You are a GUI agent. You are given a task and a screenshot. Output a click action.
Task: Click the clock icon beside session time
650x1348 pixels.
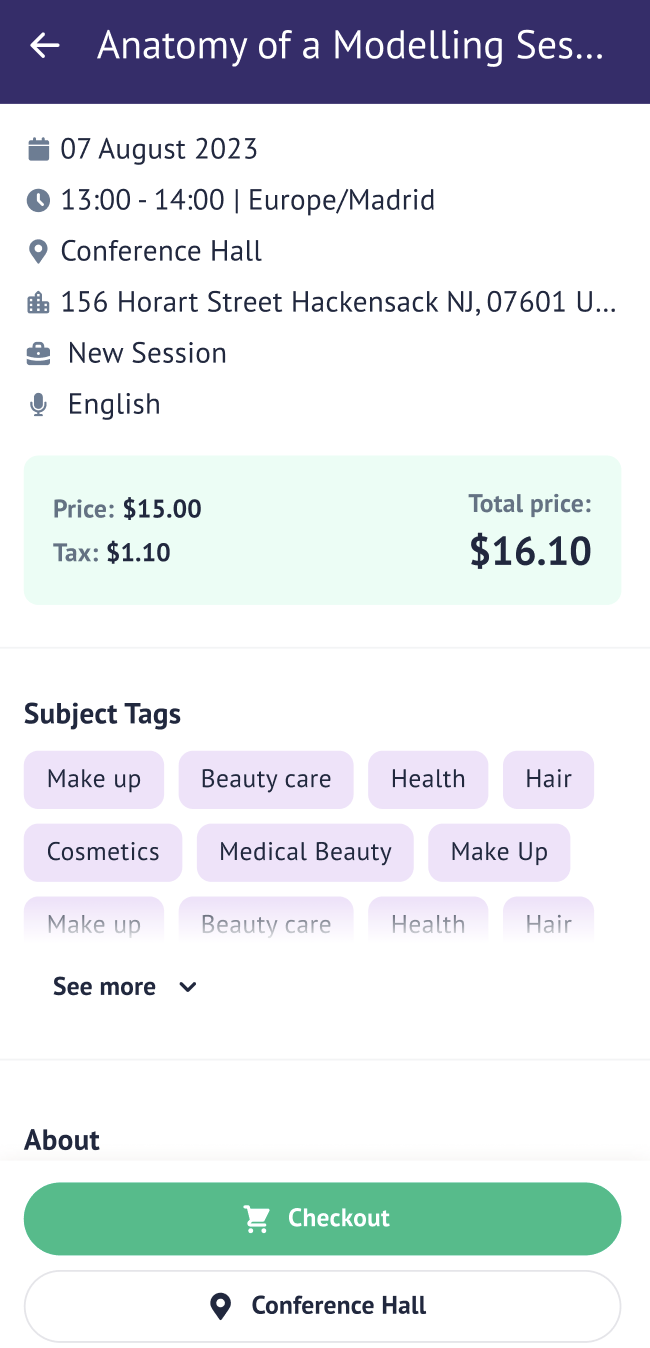[38, 201]
